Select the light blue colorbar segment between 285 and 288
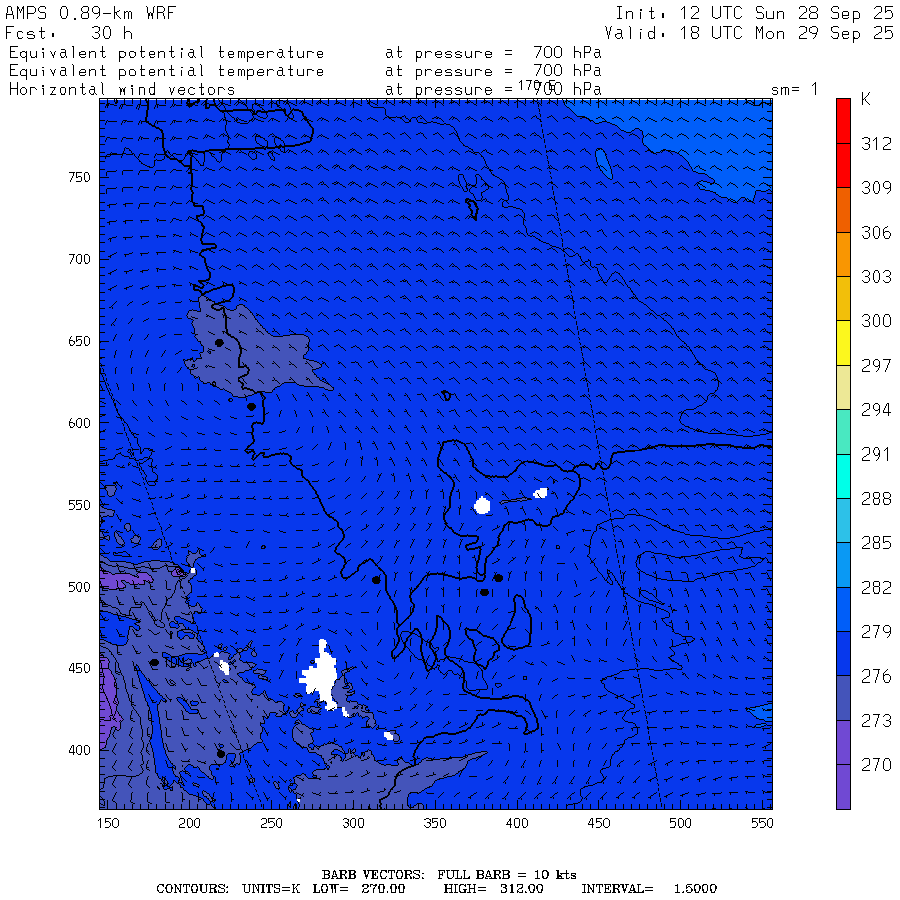The image size is (900, 900). coord(843,521)
